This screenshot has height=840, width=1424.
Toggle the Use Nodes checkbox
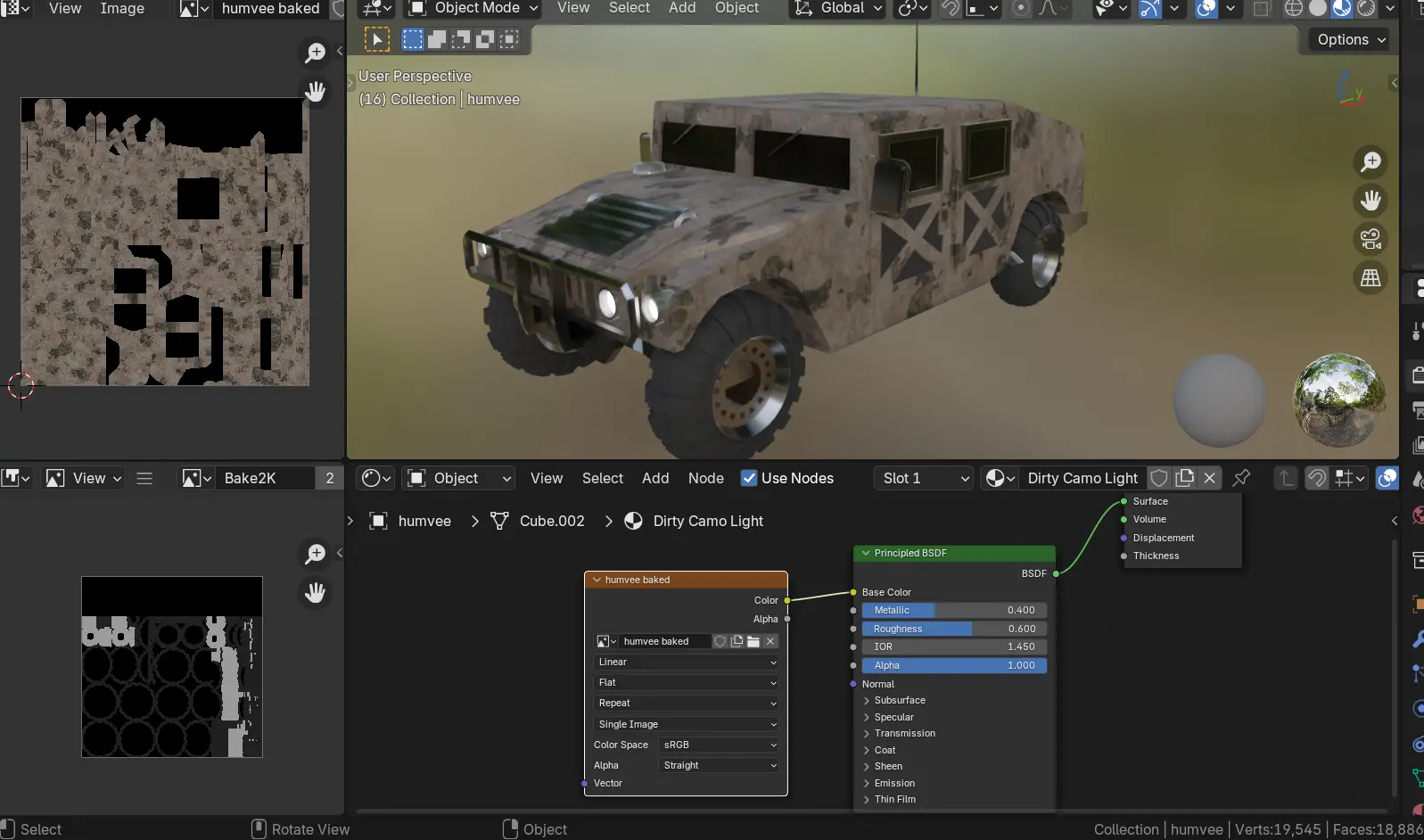749,478
